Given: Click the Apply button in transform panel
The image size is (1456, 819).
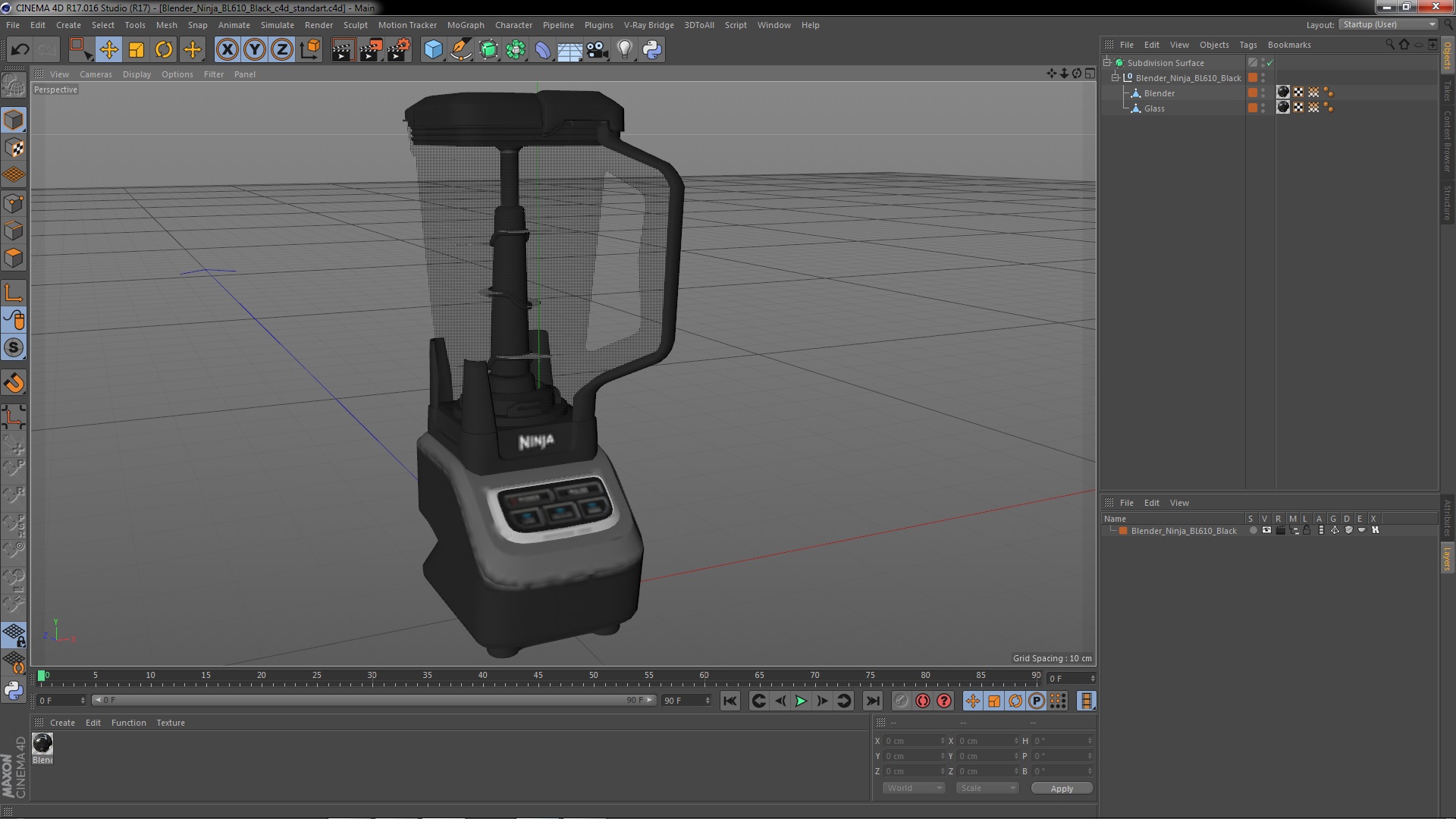Looking at the screenshot, I should pos(1061,788).
